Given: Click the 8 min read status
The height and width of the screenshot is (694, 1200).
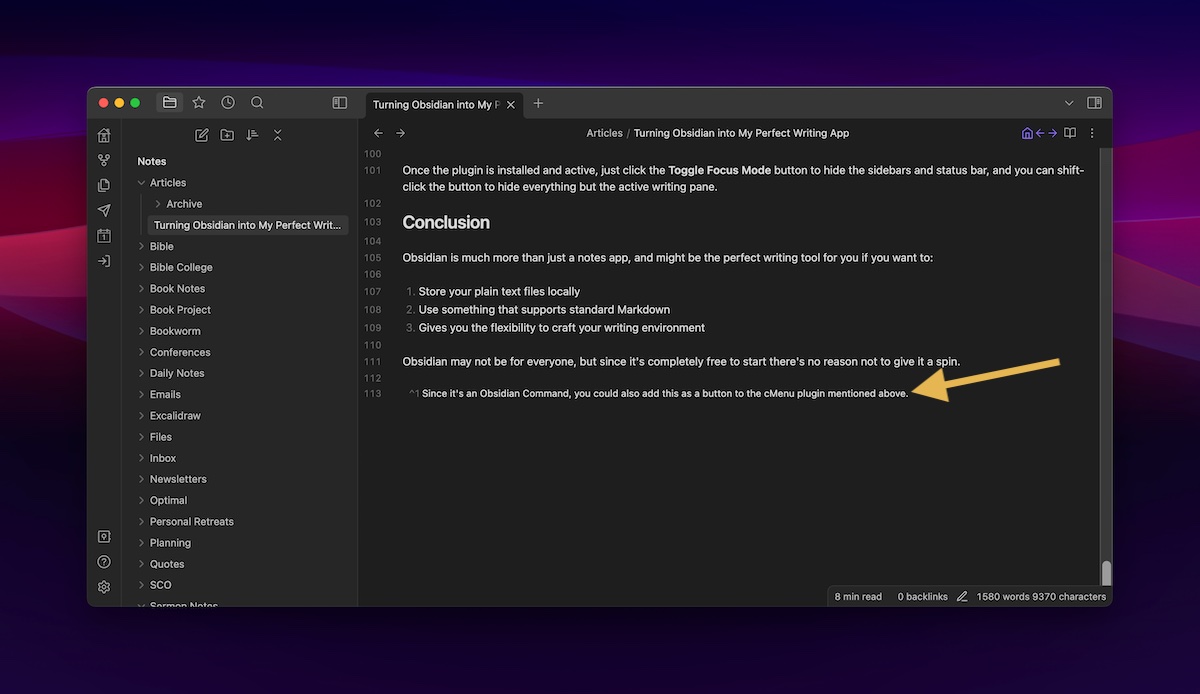Looking at the screenshot, I should [858, 597].
